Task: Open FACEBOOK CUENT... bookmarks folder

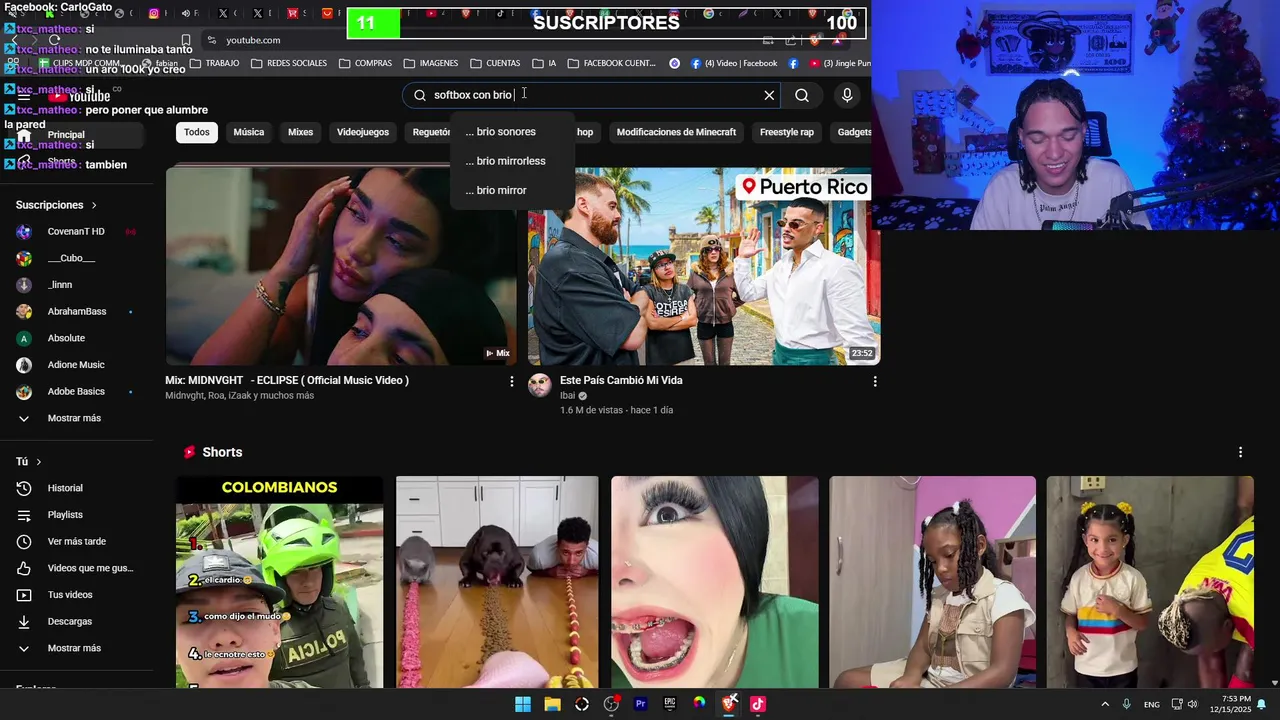Action: 611,63
